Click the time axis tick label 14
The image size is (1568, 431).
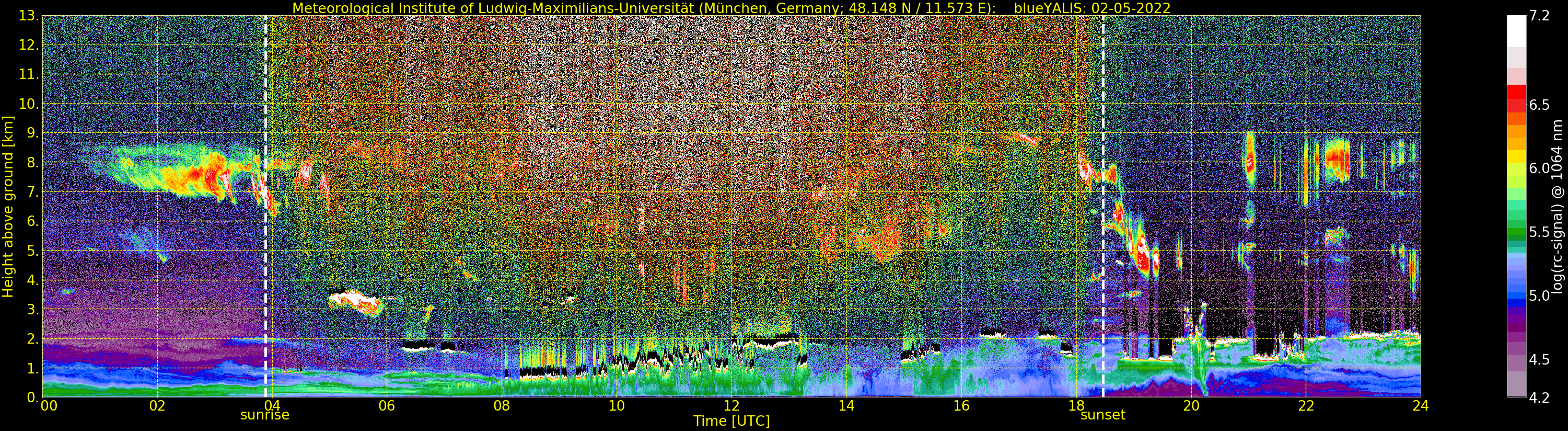(x=846, y=406)
